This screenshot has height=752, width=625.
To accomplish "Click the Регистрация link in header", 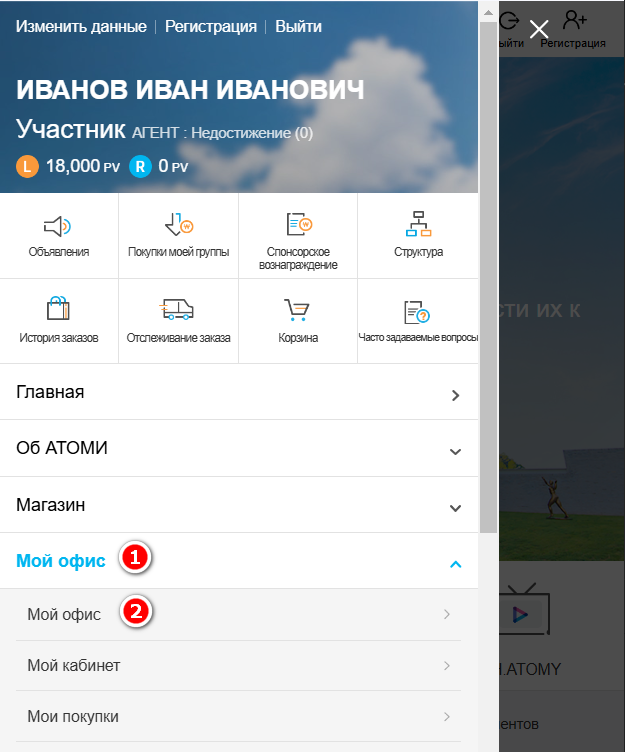I will (210, 27).
